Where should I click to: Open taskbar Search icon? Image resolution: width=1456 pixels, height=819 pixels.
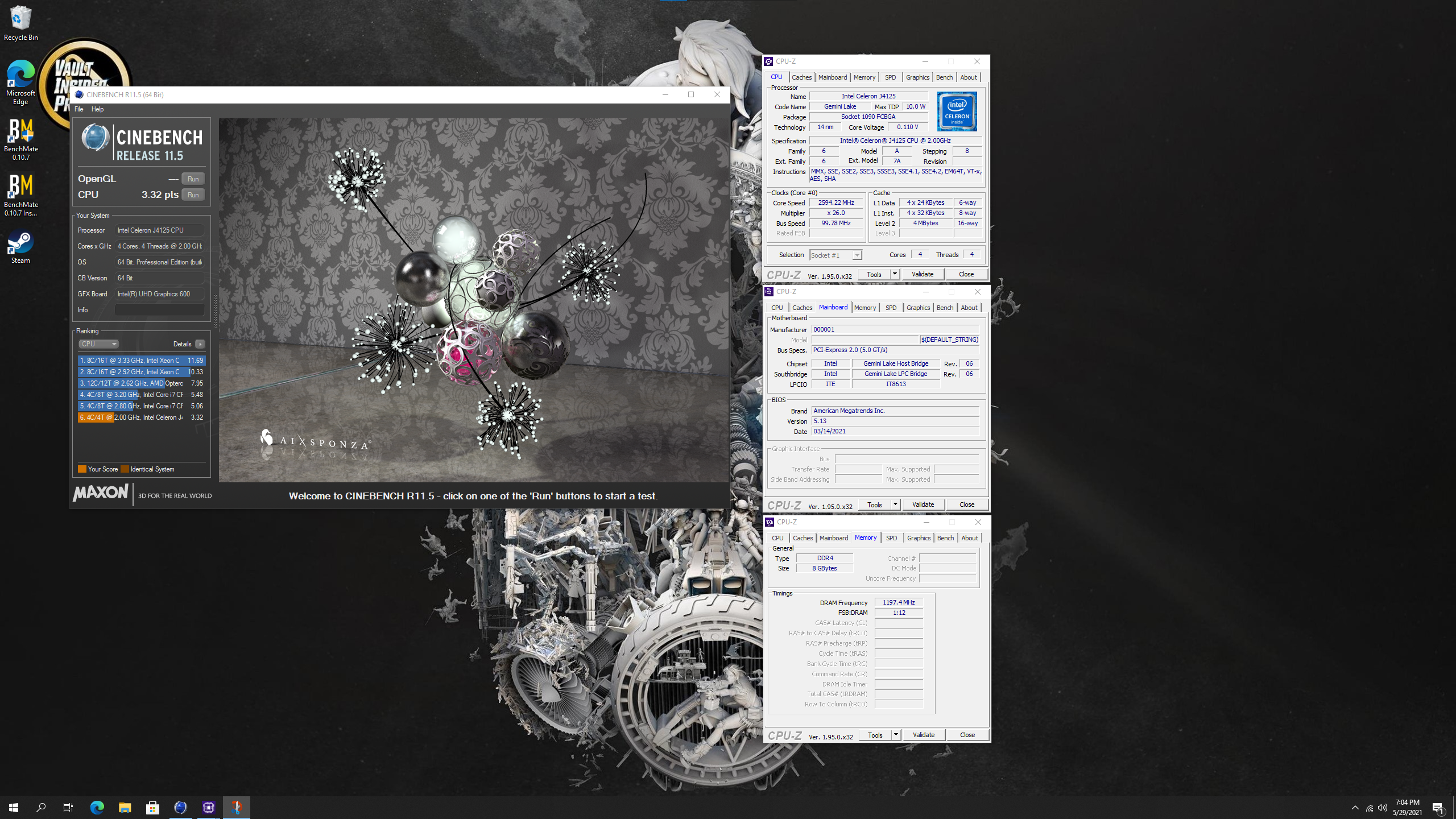click(41, 807)
